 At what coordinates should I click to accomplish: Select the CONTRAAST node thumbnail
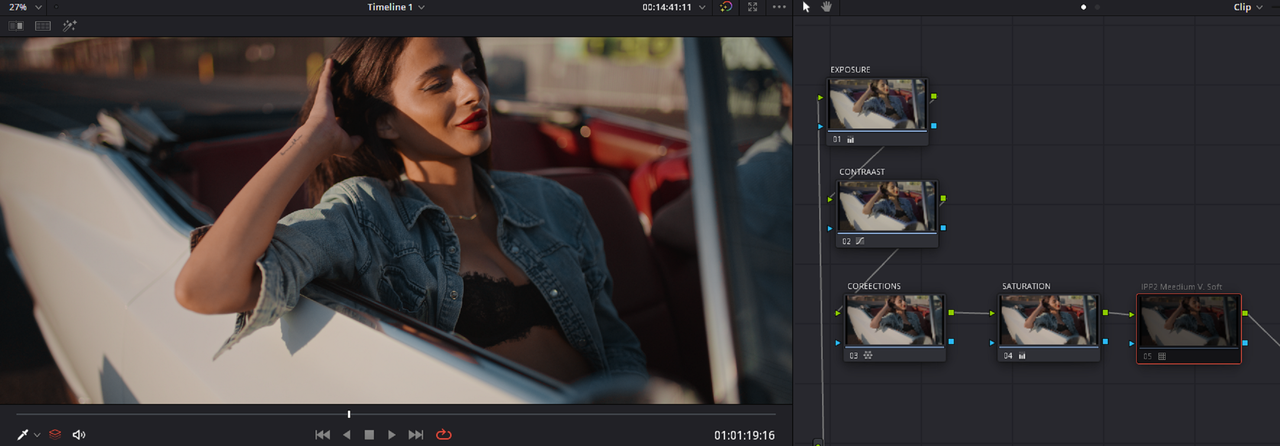pos(887,206)
